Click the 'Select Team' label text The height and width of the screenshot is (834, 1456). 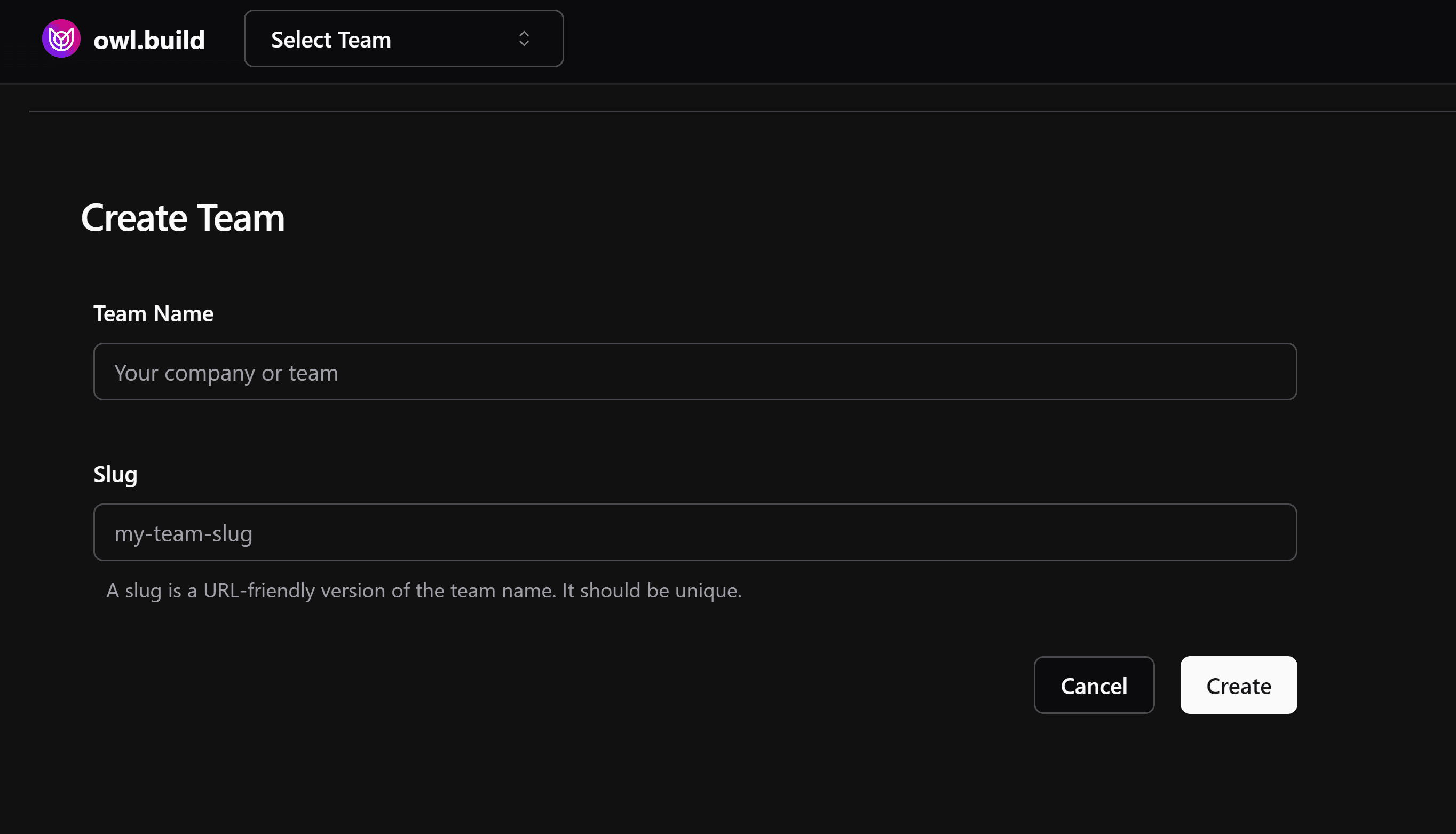[331, 40]
